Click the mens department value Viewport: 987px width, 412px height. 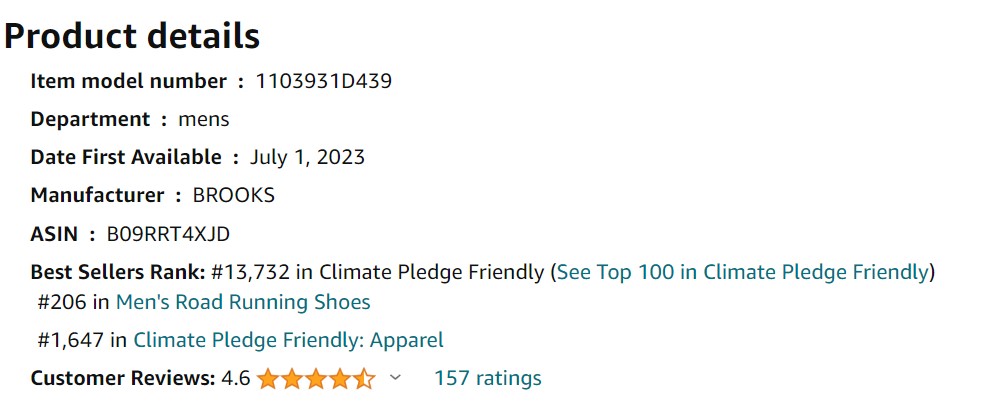point(204,120)
